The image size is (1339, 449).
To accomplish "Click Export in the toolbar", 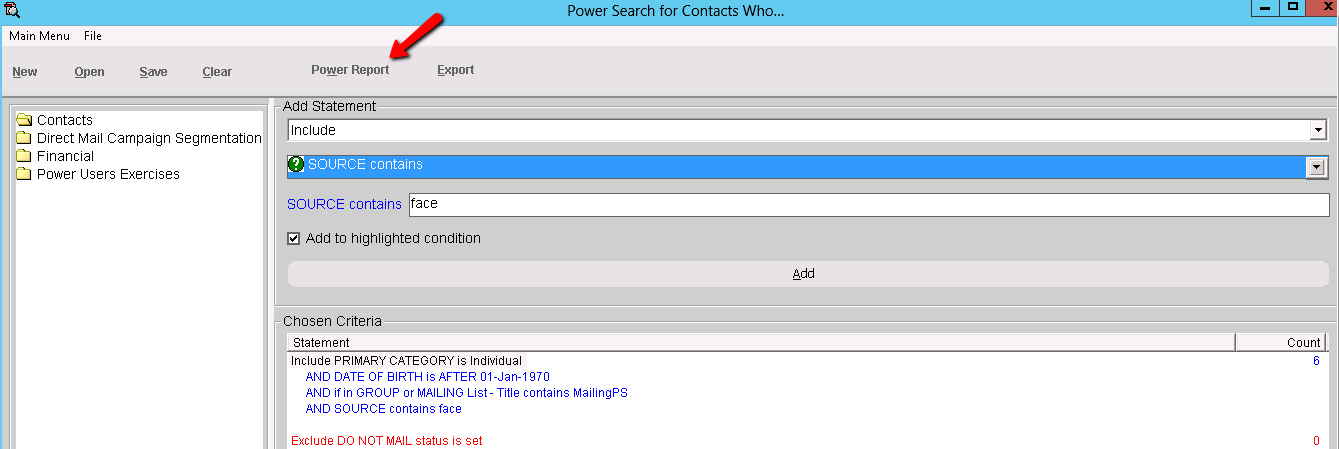I will pos(455,70).
